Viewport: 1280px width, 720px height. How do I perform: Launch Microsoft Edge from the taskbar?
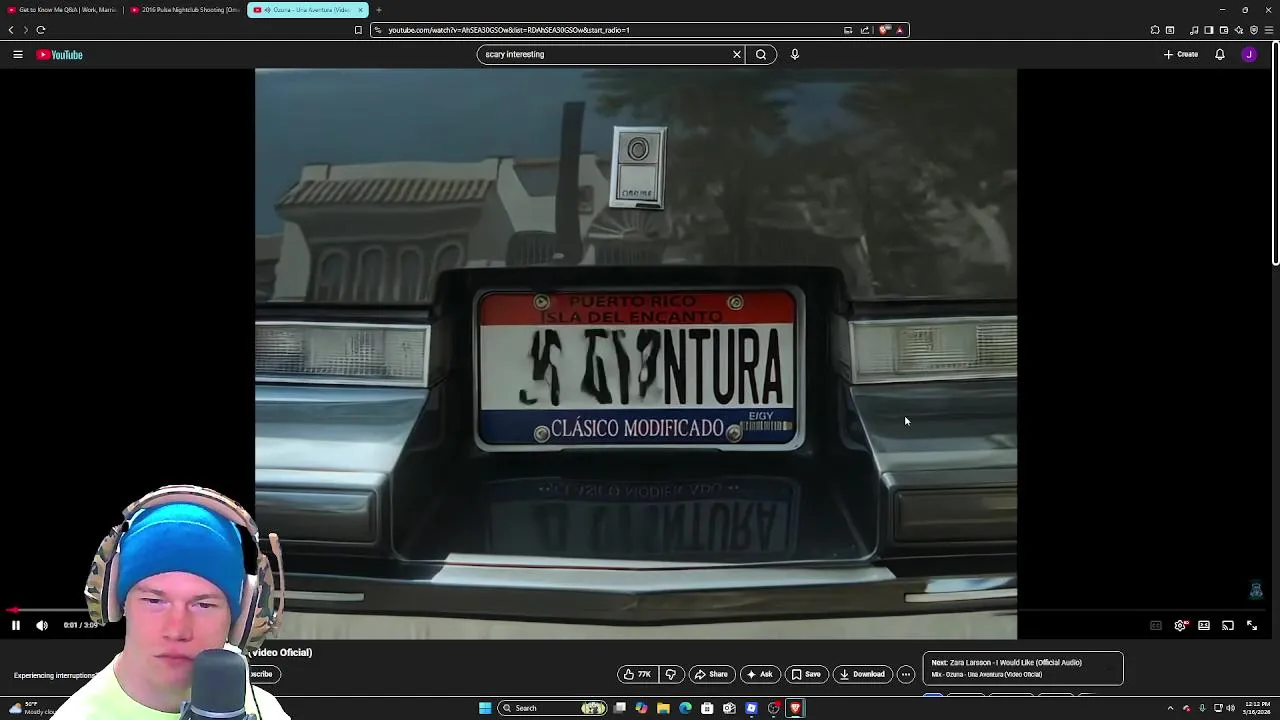click(x=685, y=708)
